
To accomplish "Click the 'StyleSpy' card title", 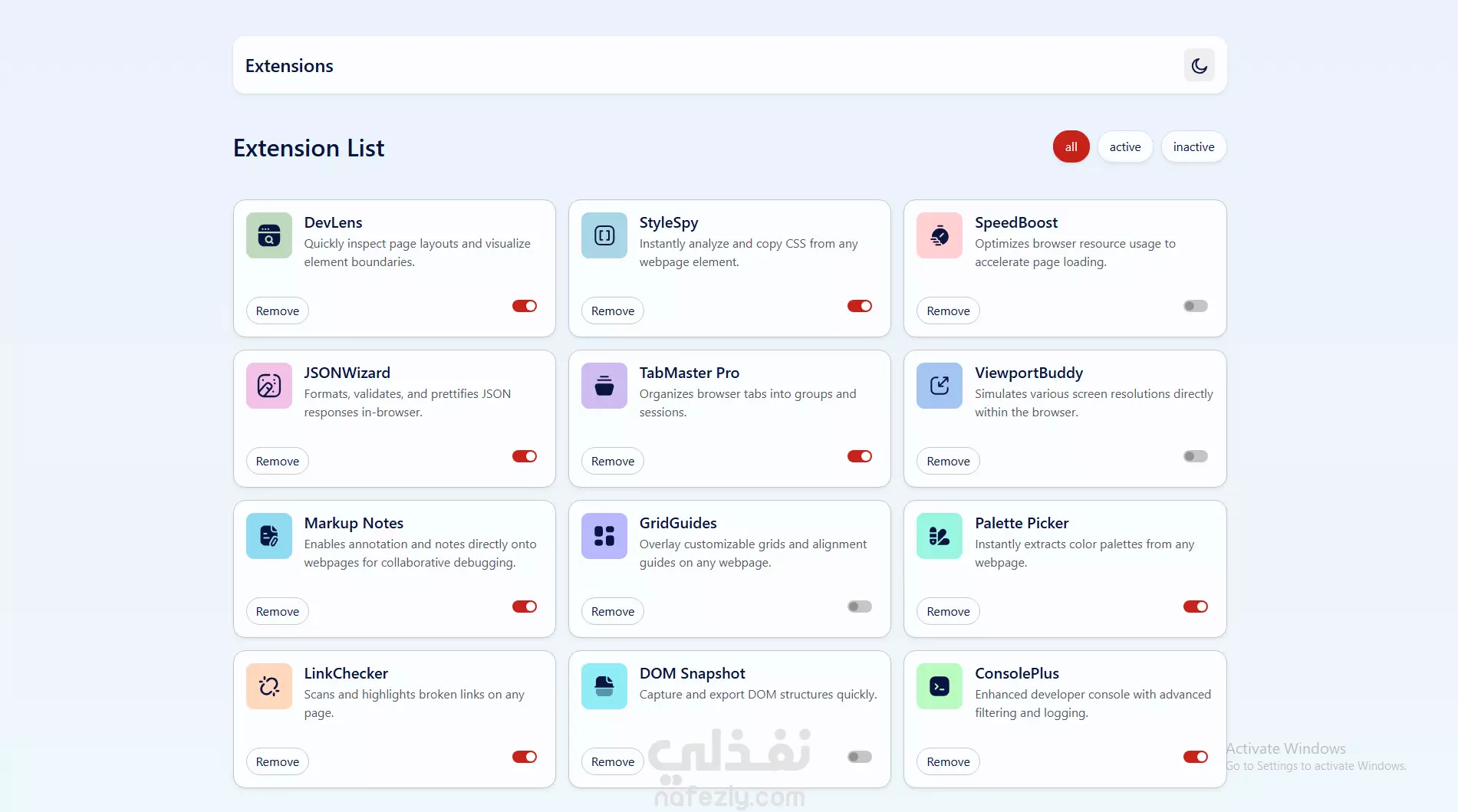I will [x=669, y=222].
